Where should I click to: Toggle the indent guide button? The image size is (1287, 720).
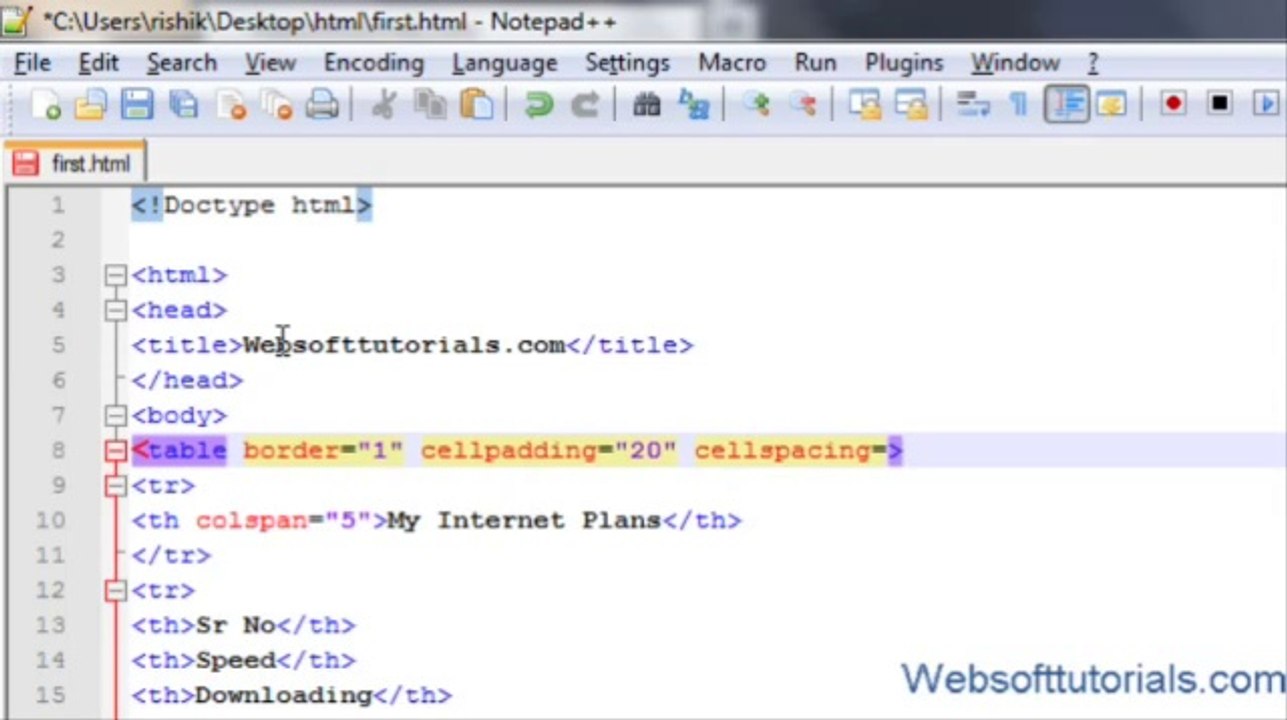tap(1066, 104)
